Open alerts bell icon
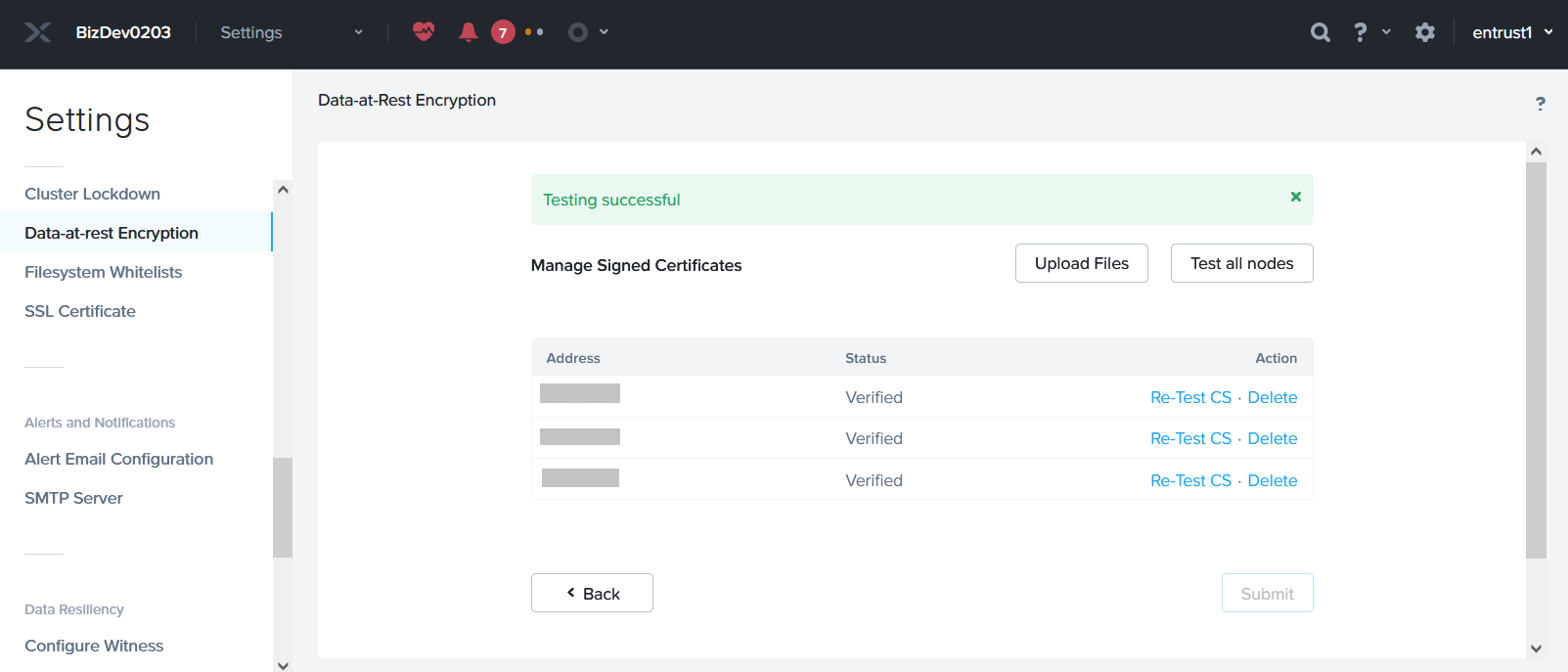This screenshot has width=1568, height=672. click(469, 32)
